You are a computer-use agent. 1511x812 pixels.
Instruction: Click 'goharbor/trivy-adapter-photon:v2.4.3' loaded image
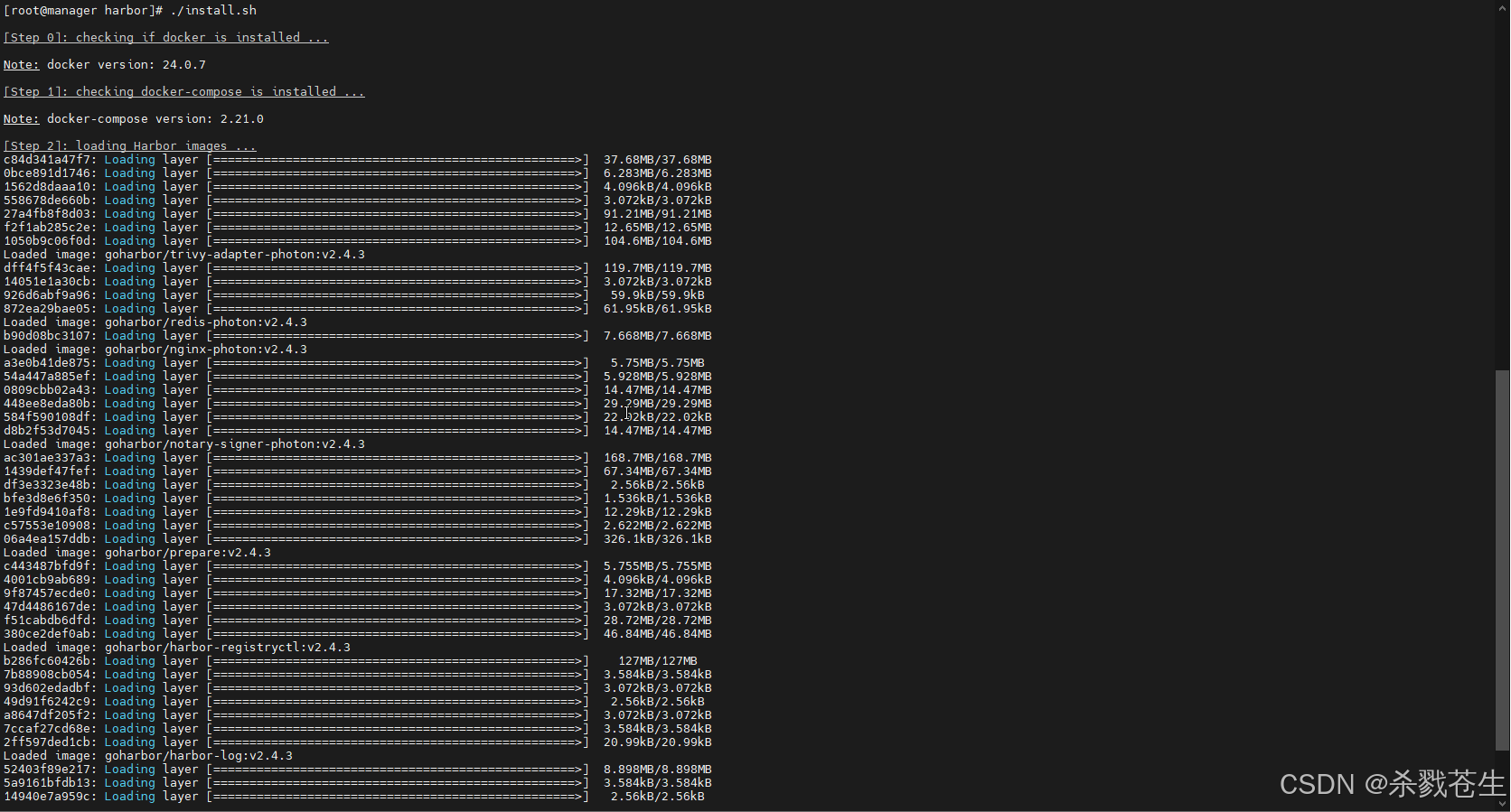(235, 255)
